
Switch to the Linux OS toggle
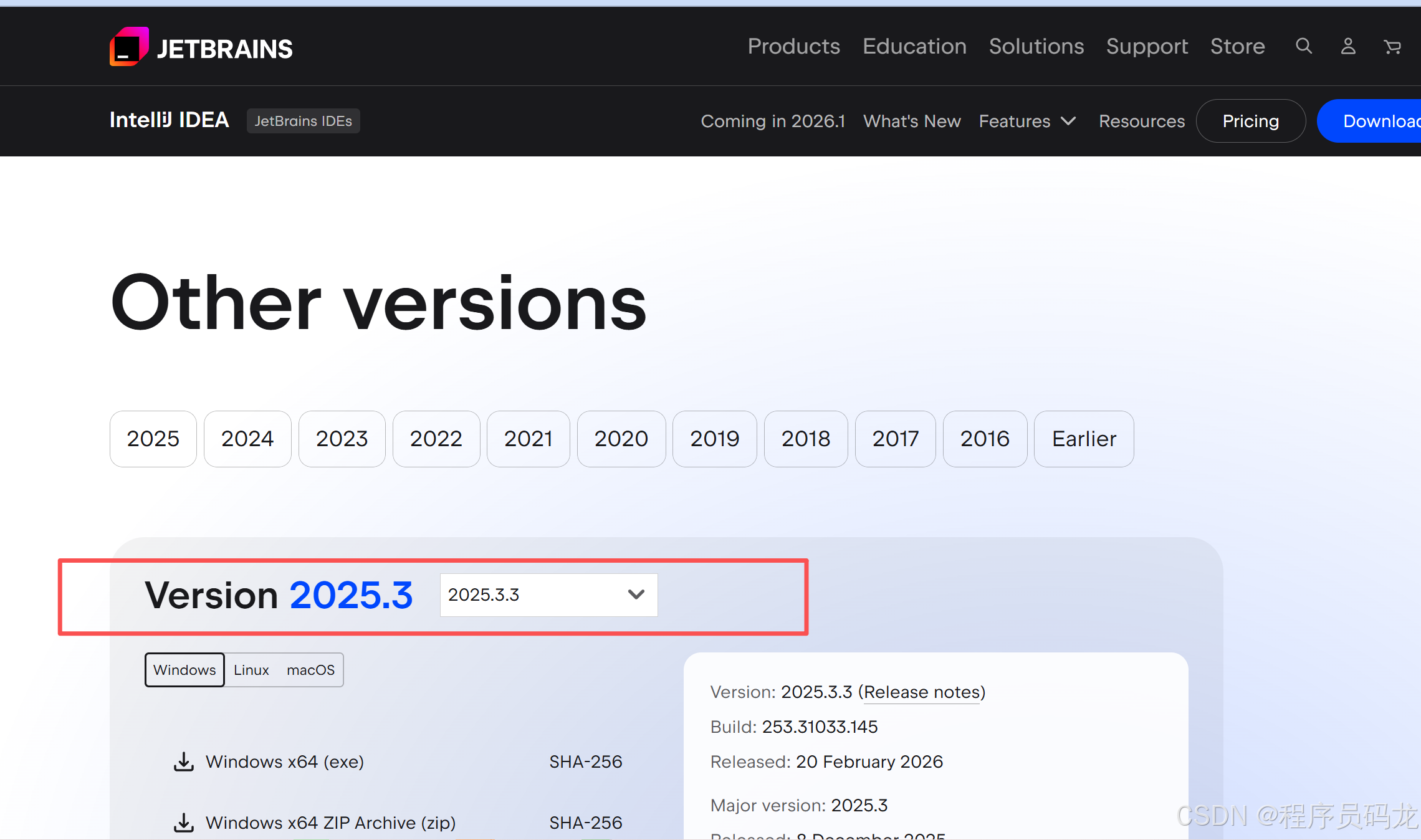pos(251,670)
